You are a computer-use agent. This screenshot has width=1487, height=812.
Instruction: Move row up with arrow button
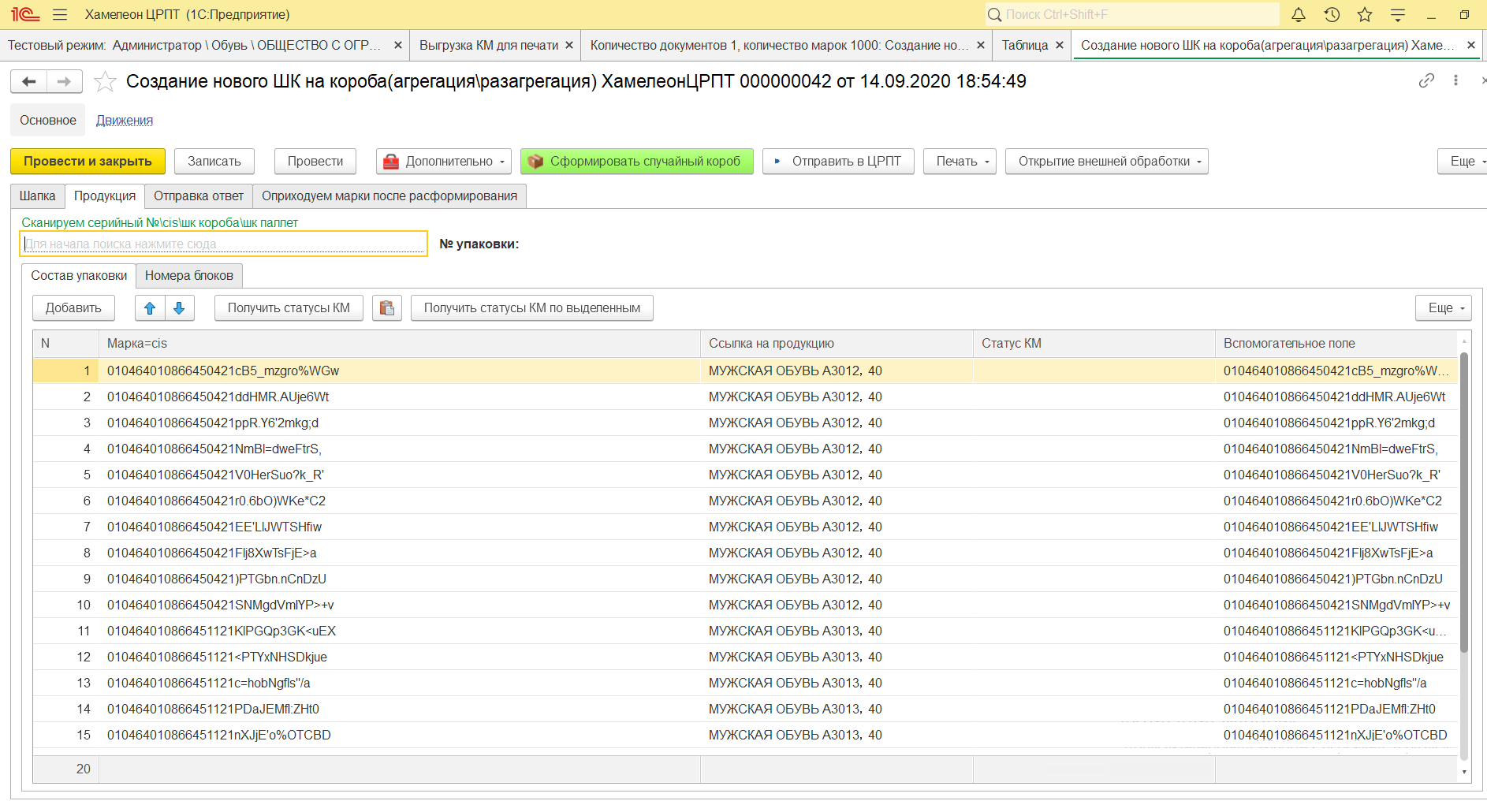click(x=150, y=308)
